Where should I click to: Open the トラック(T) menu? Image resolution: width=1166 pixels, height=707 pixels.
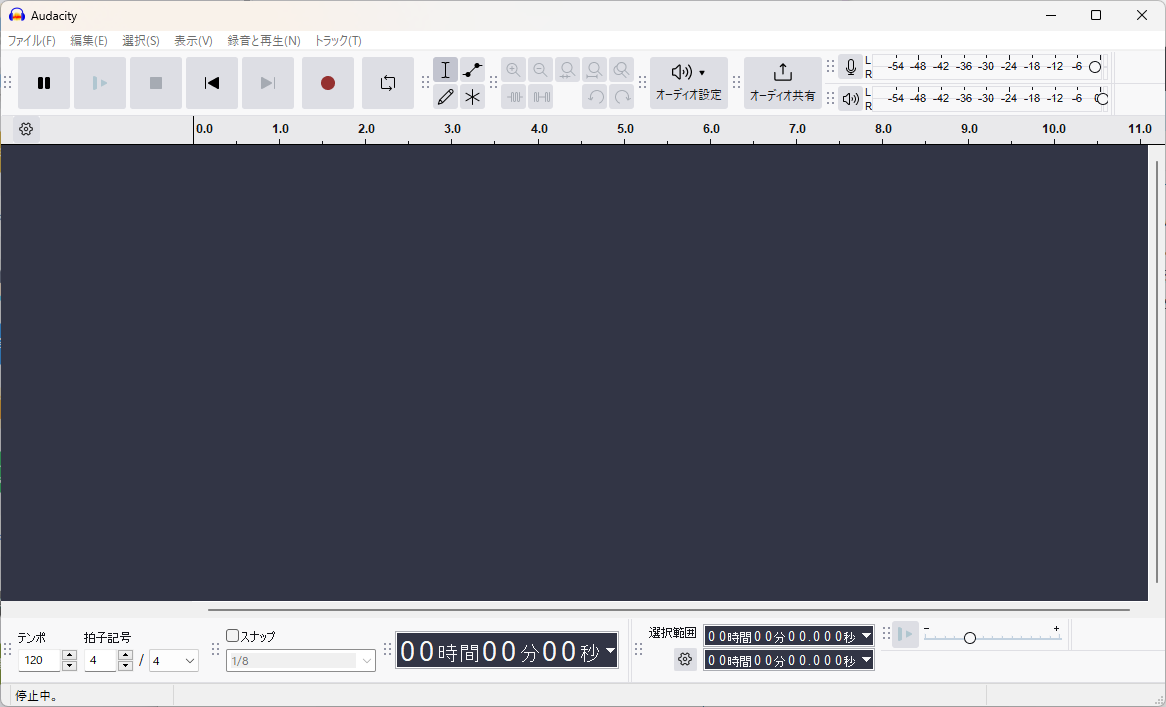coord(338,41)
